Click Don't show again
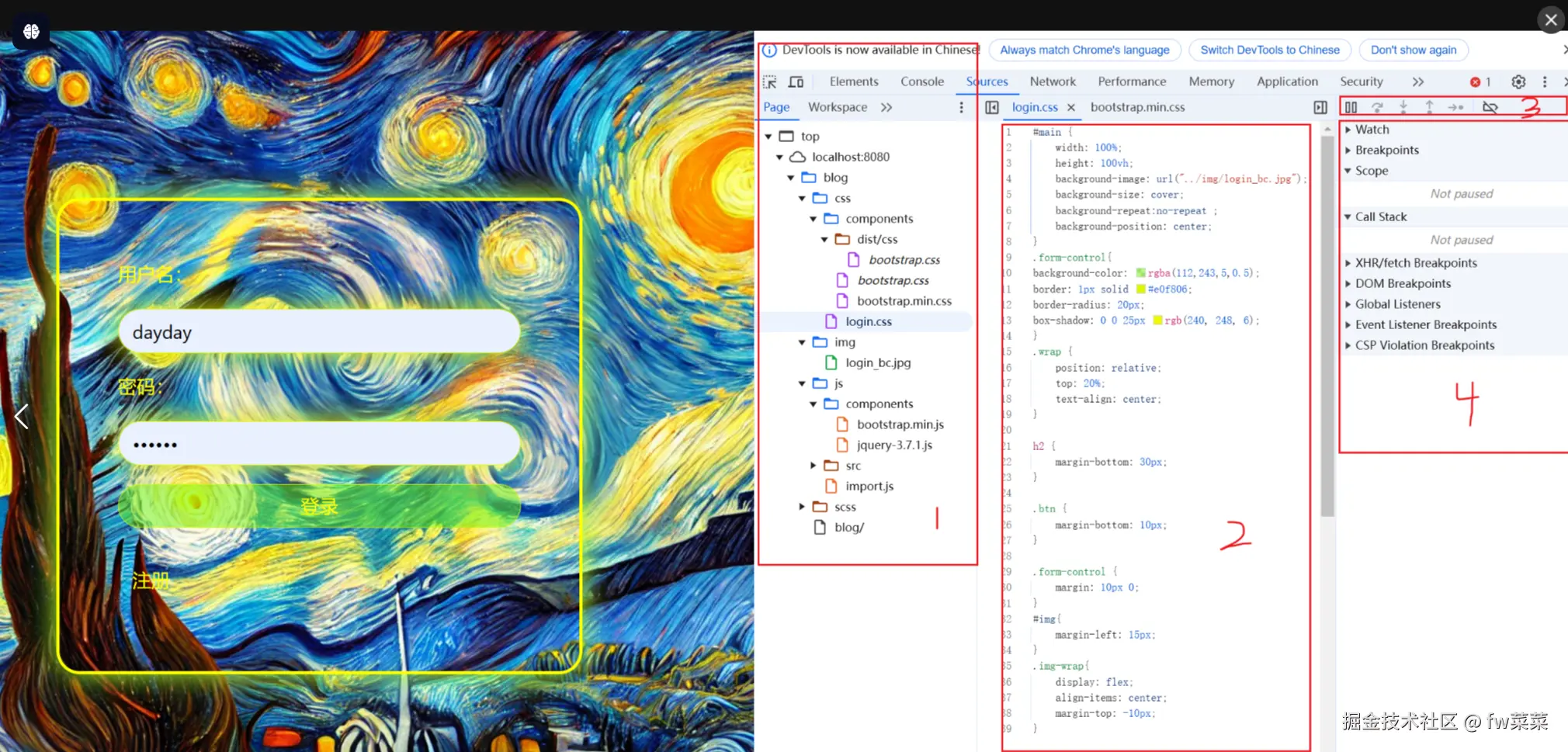This screenshot has width=1568, height=752. click(1414, 50)
